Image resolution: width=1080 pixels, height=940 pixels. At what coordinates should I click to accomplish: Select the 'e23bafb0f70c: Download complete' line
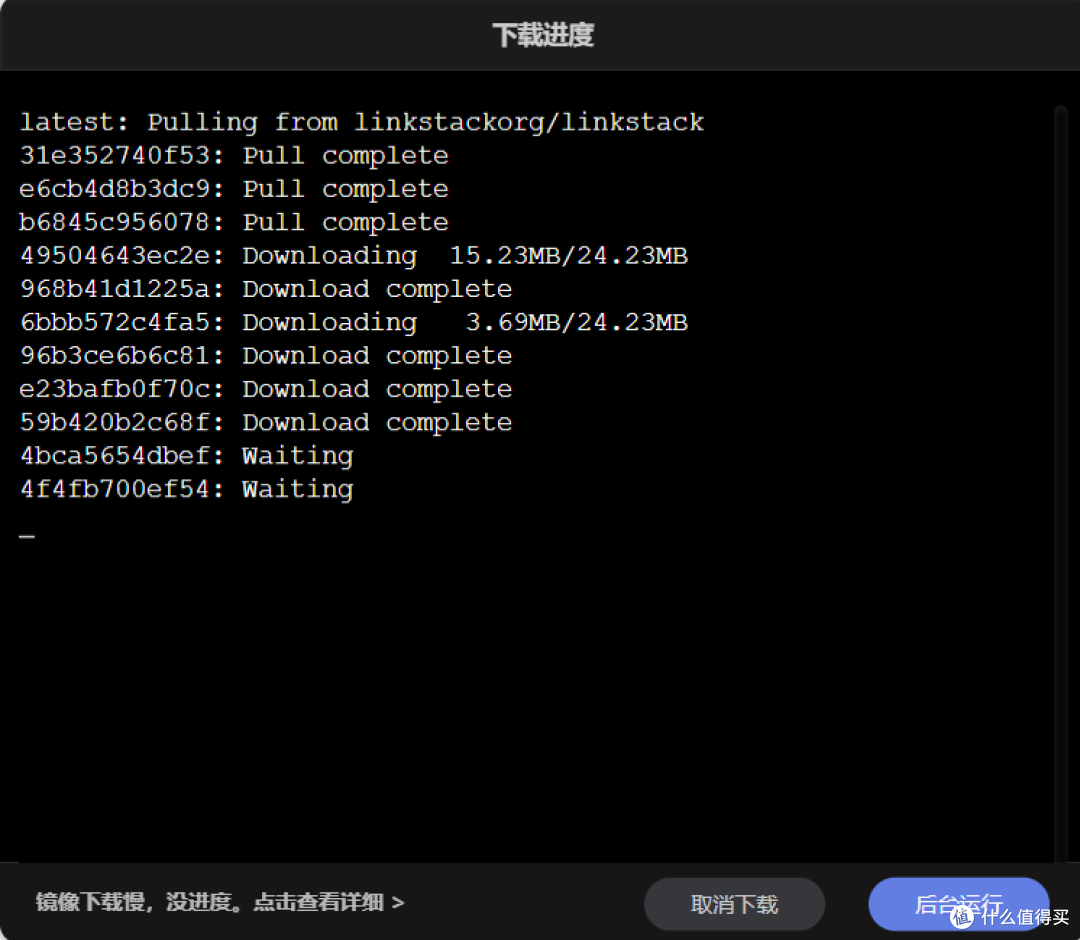point(266,389)
